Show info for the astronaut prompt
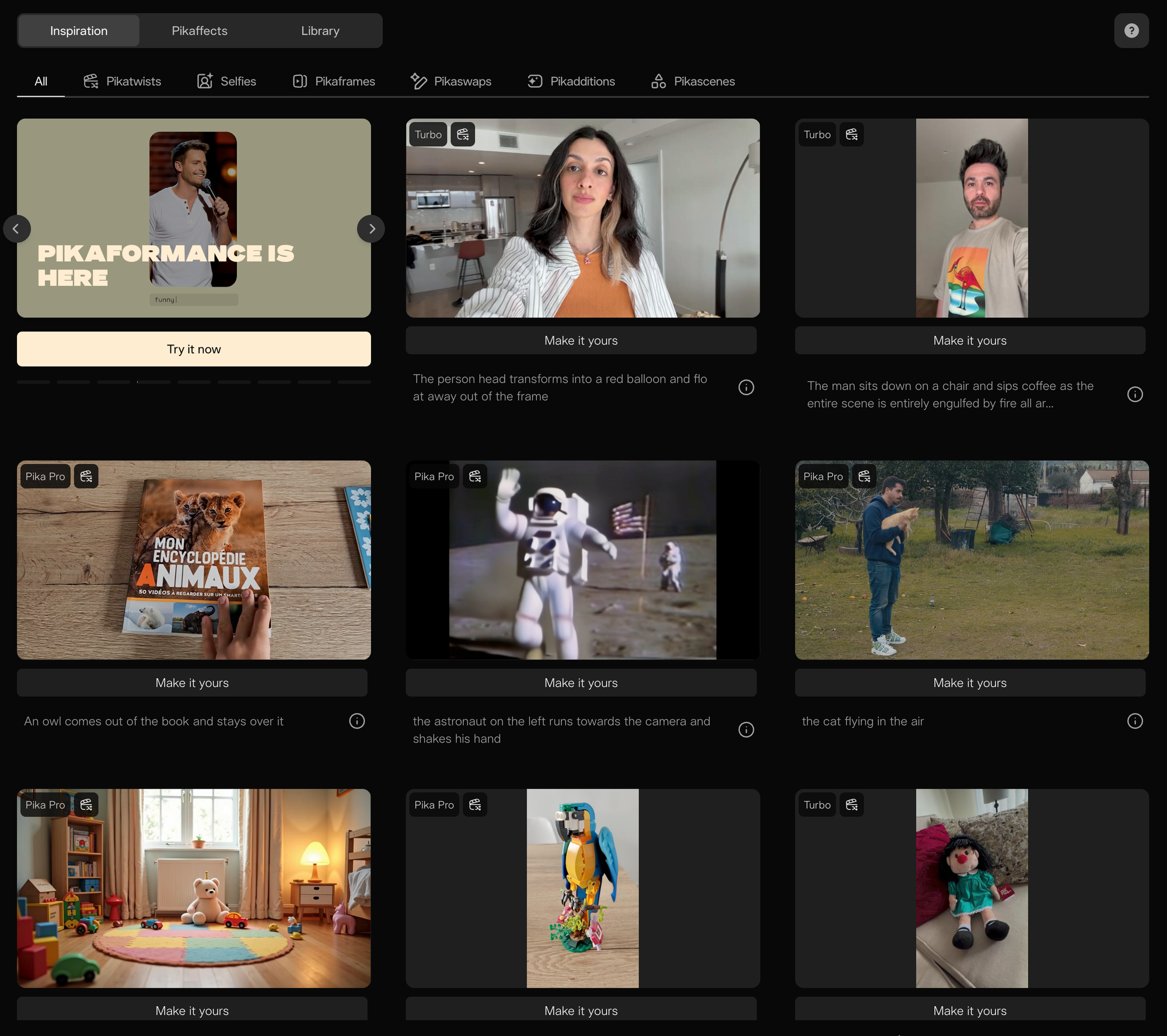 [x=746, y=730]
